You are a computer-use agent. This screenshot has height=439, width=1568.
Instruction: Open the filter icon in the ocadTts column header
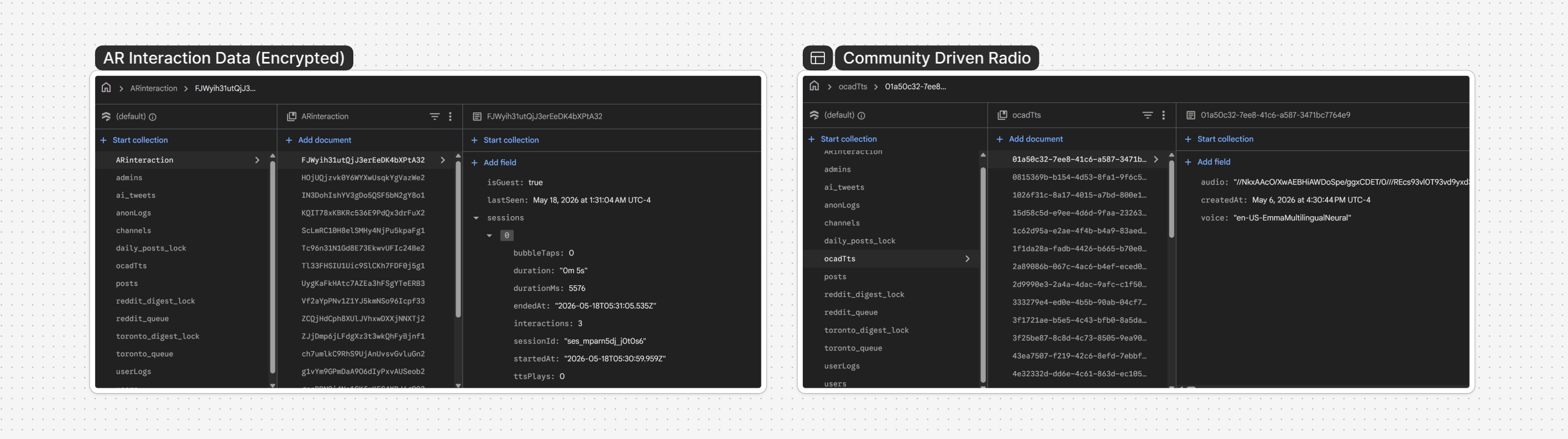click(x=1147, y=115)
